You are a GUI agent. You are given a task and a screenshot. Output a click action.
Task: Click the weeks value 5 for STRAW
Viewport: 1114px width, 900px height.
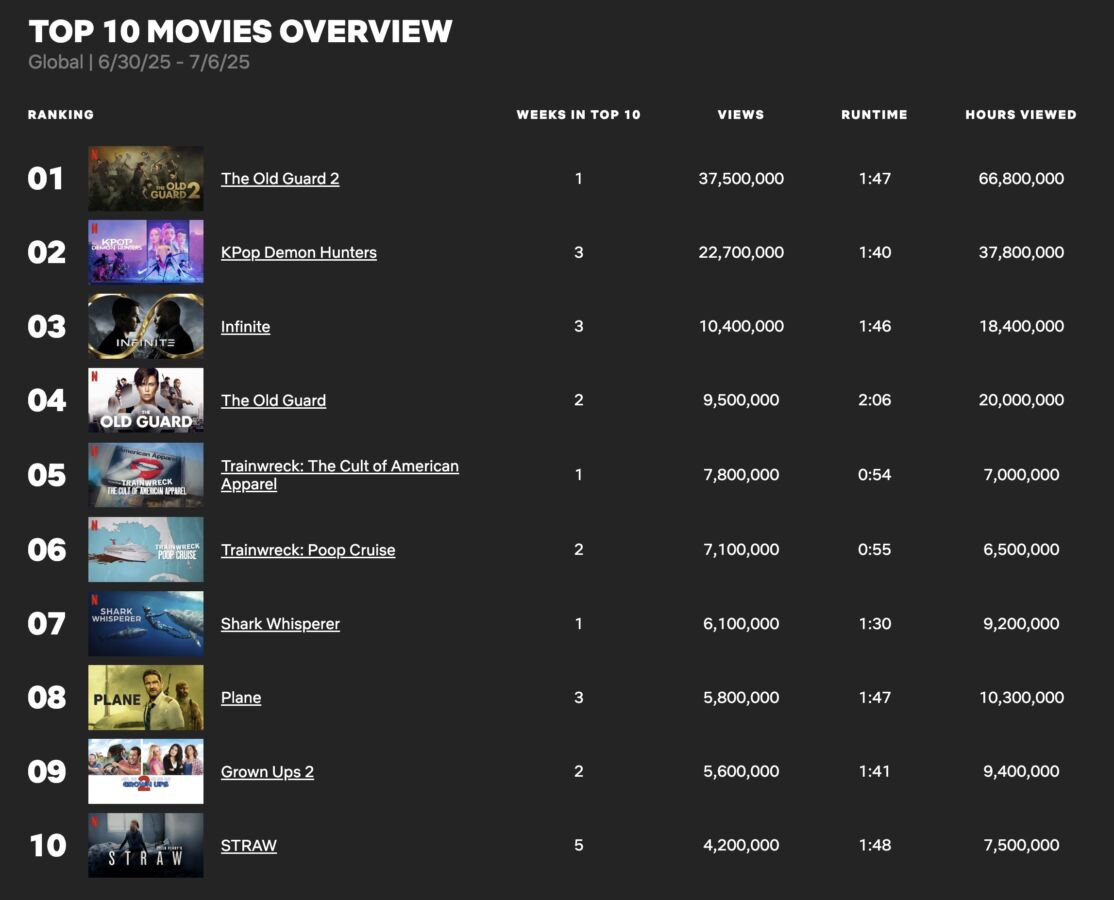tap(578, 845)
